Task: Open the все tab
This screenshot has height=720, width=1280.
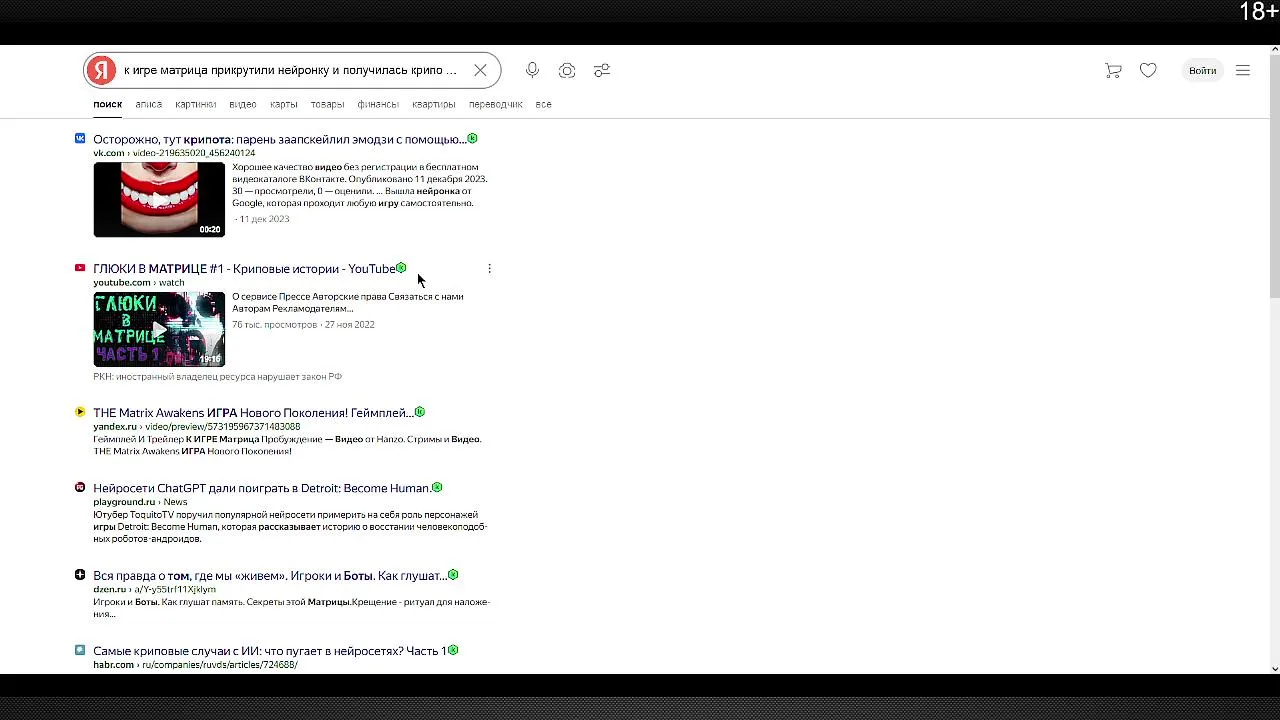Action: point(543,104)
